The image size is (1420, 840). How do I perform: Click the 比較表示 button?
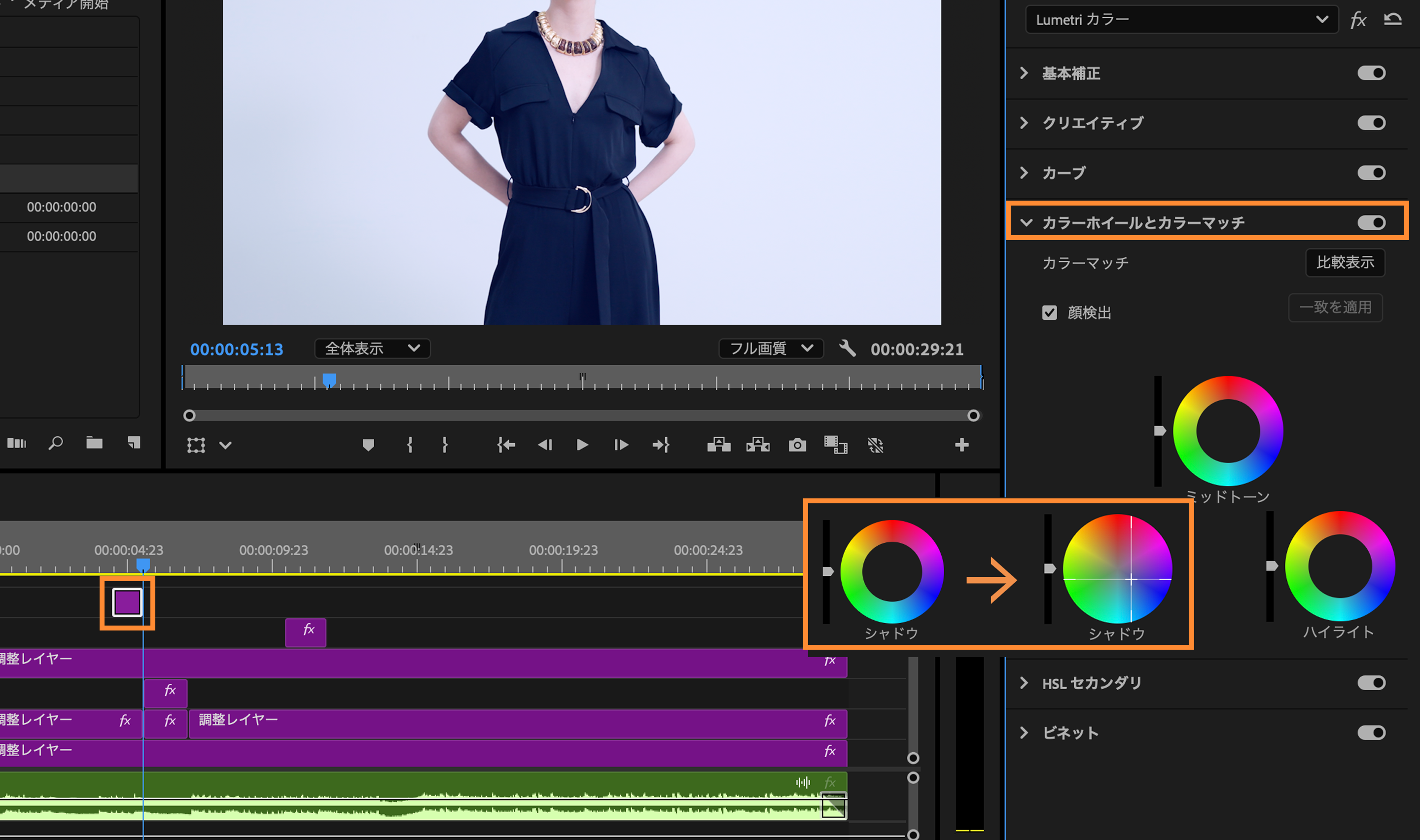(1345, 263)
